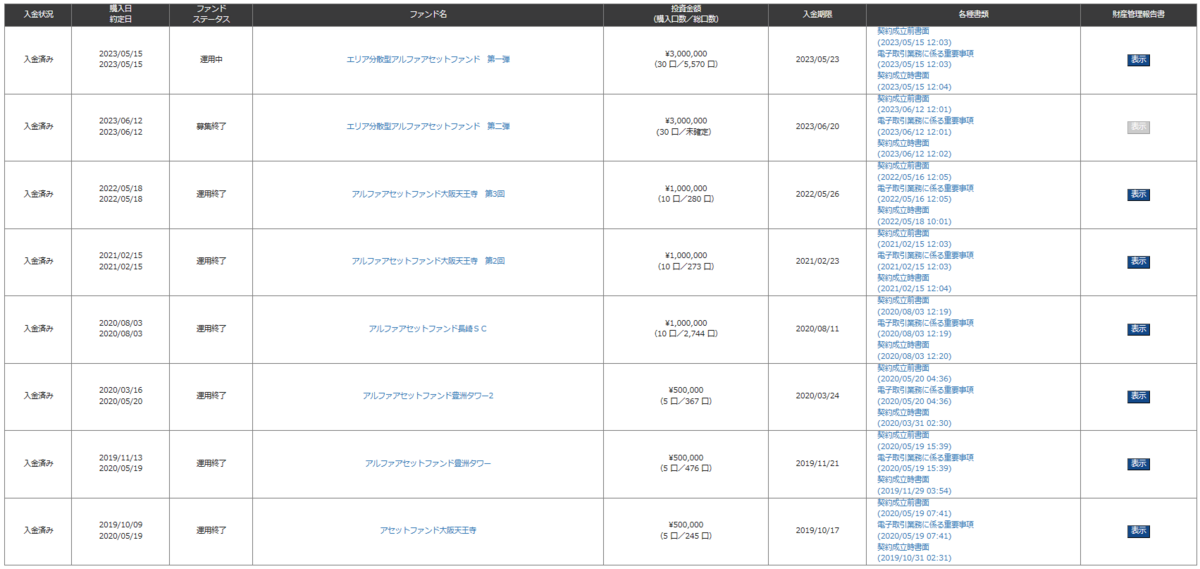
Task: Select amount cell ¥1,000,000 (10口/2,744口)
Action: pos(686,329)
